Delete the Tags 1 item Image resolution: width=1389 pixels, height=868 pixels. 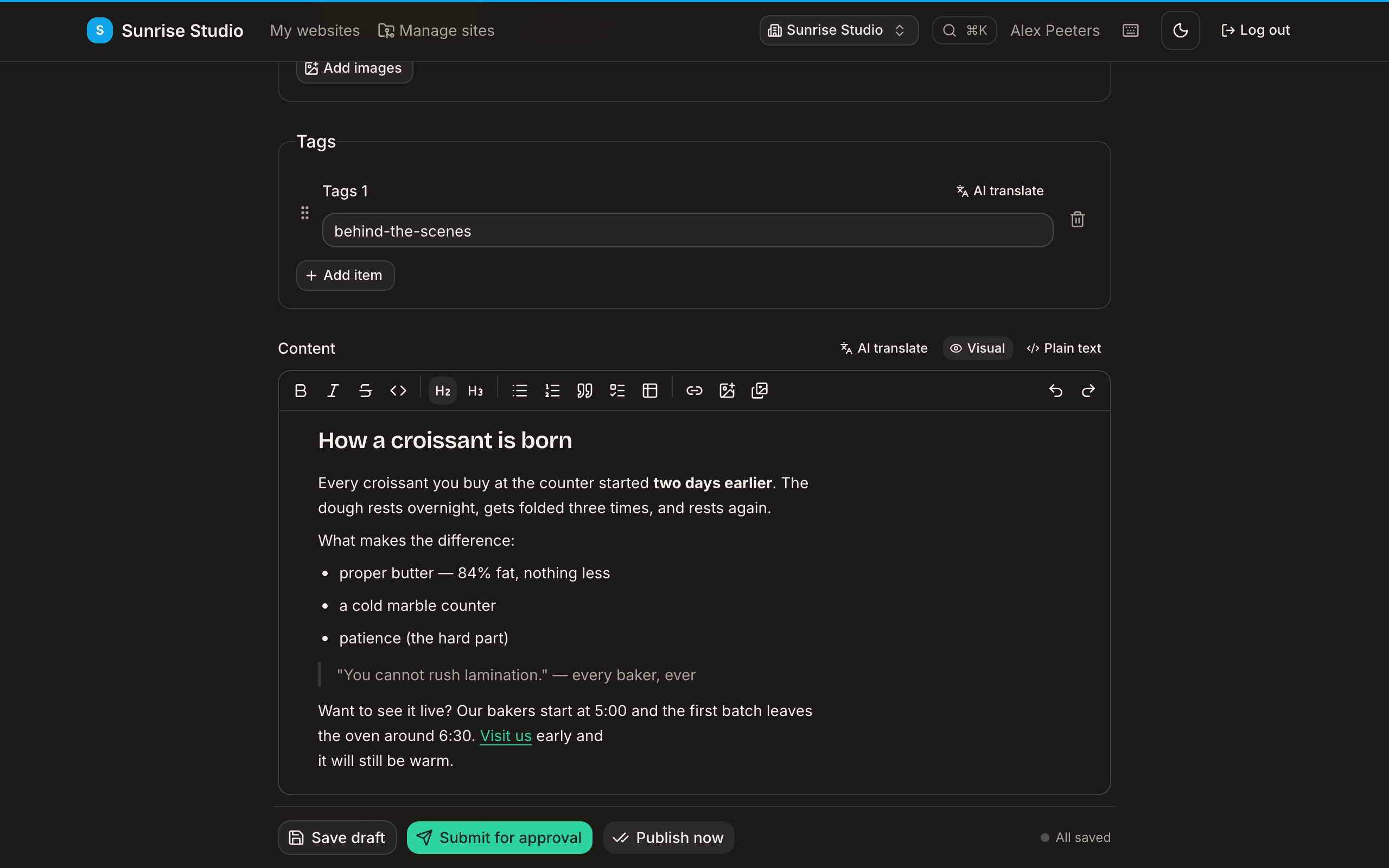(1078, 219)
